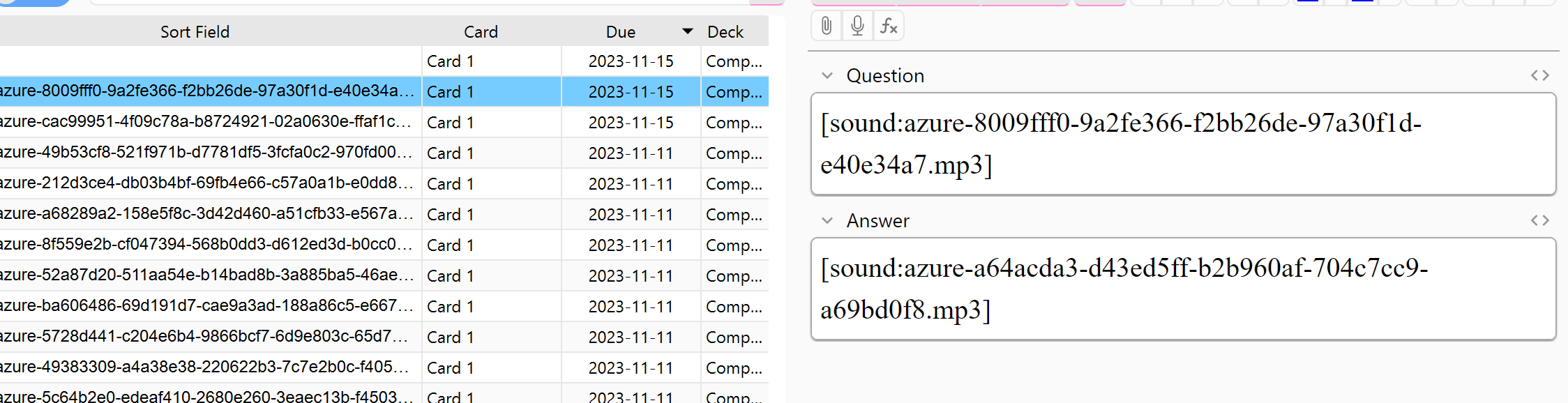Click the Due column header
Screen dimensions: 1568x403
[620, 31]
